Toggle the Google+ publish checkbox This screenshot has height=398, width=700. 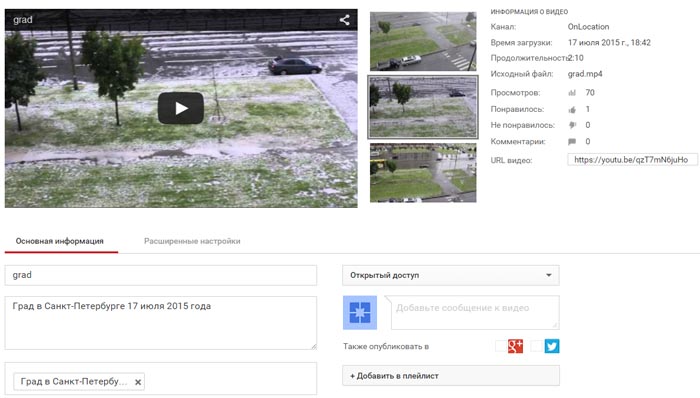pyautogui.click(x=500, y=346)
